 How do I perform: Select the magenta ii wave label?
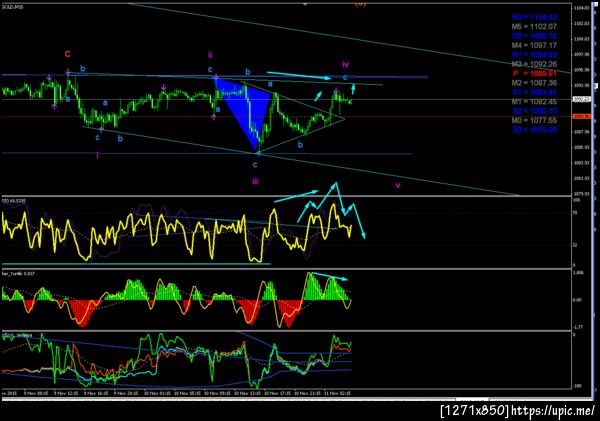coord(210,55)
